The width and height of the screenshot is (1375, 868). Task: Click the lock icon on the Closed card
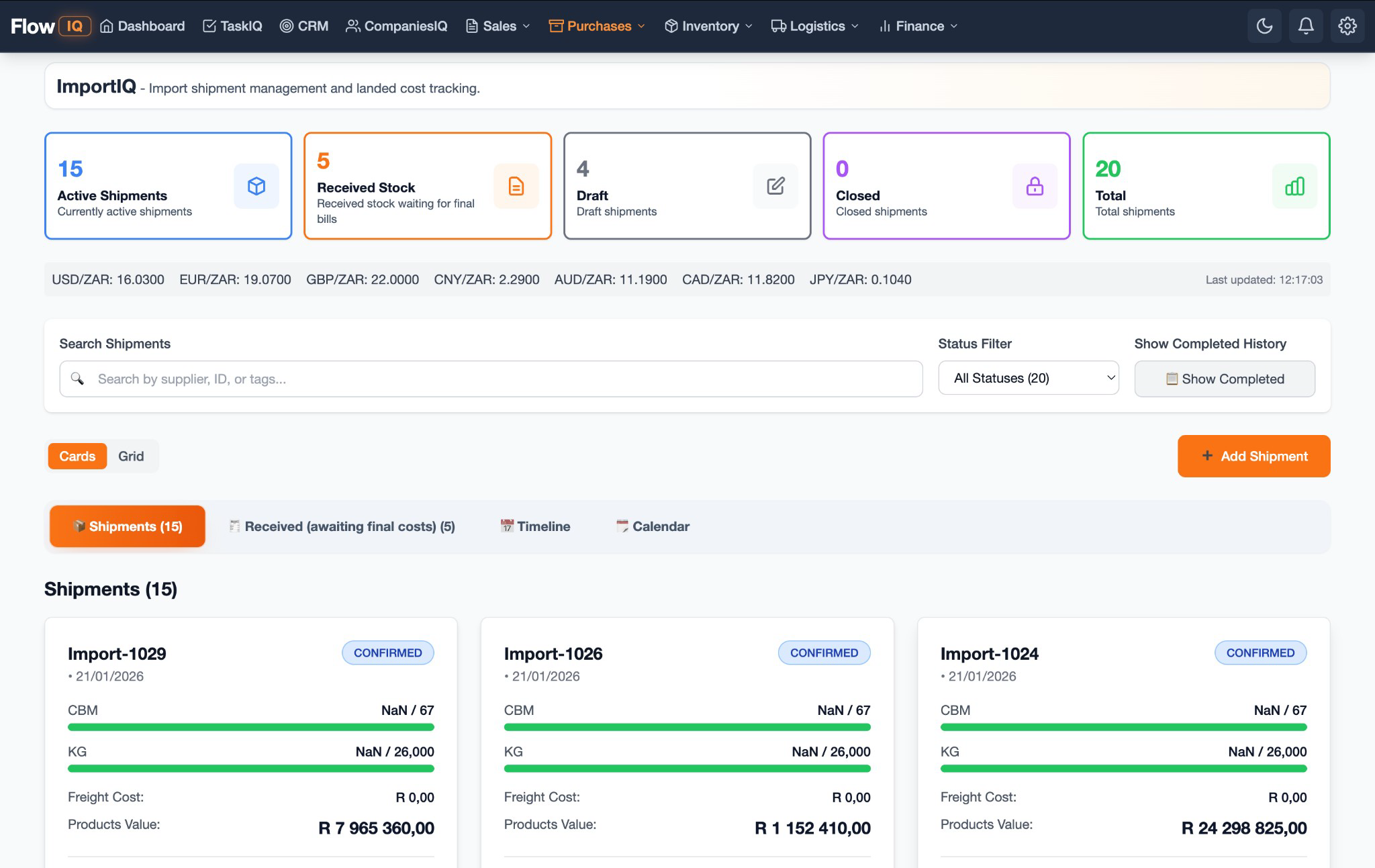tap(1035, 186)
